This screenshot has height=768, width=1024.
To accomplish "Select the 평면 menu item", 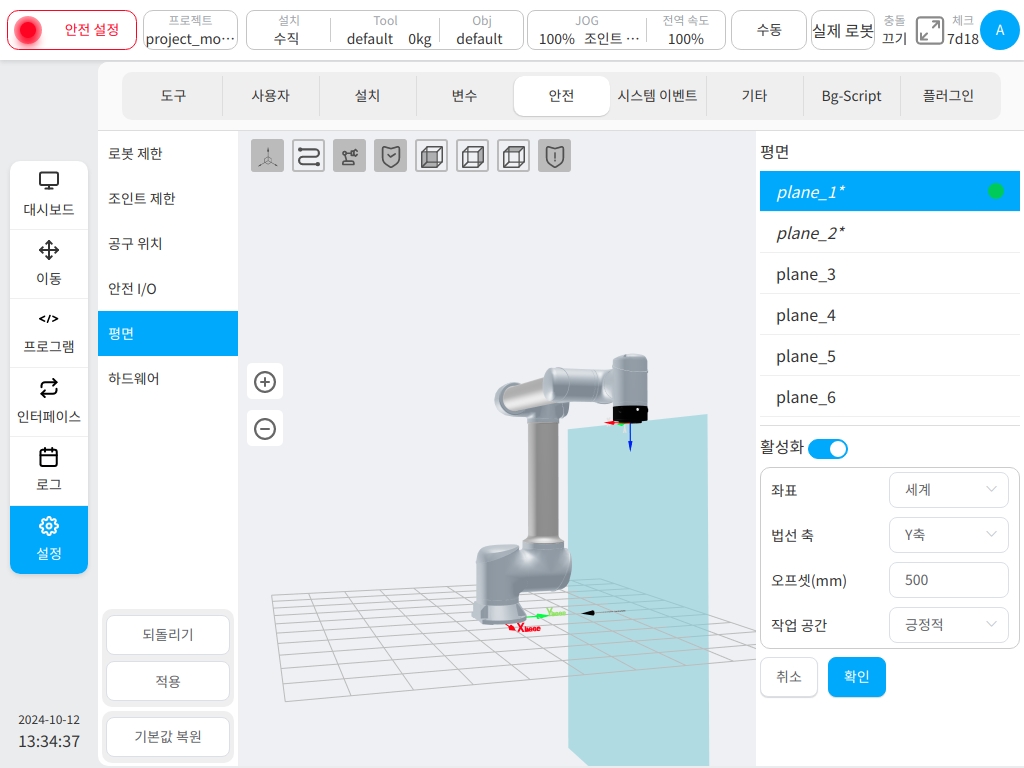I will click(168, 334).
